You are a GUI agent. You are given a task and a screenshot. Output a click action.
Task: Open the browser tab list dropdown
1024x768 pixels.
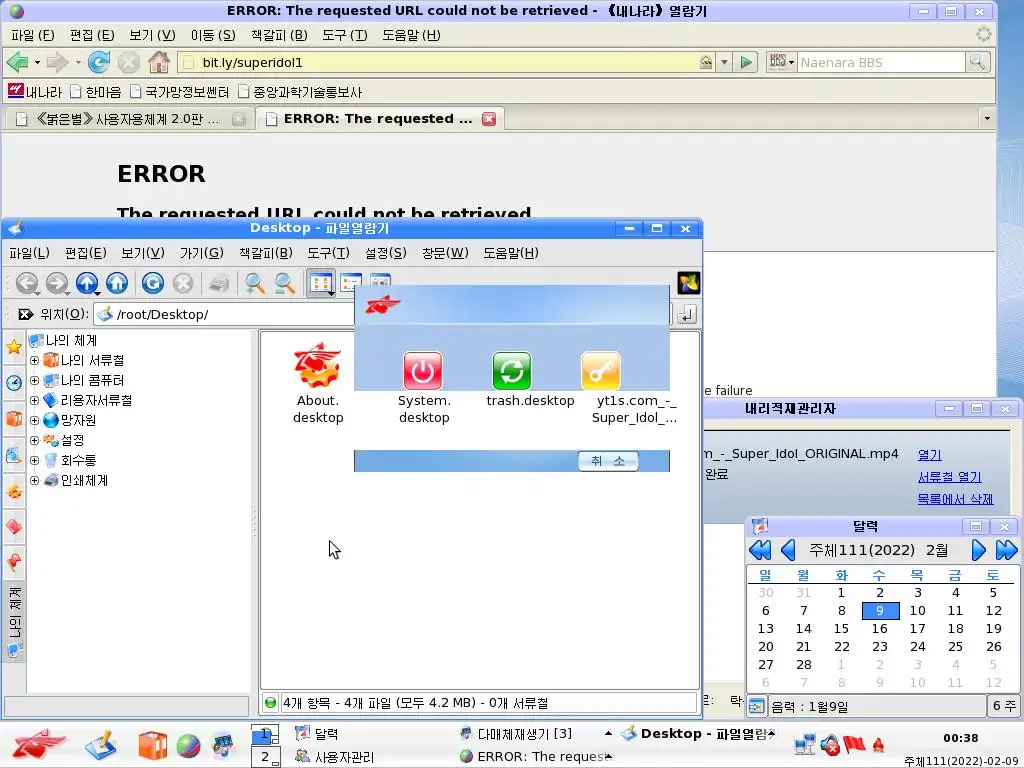point(987,118)
